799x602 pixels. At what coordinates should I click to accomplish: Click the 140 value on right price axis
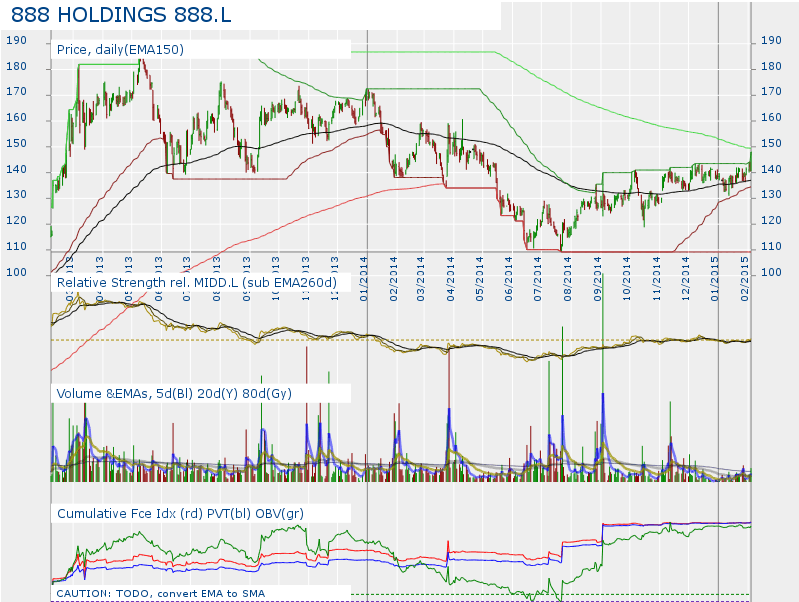point(771,170)
